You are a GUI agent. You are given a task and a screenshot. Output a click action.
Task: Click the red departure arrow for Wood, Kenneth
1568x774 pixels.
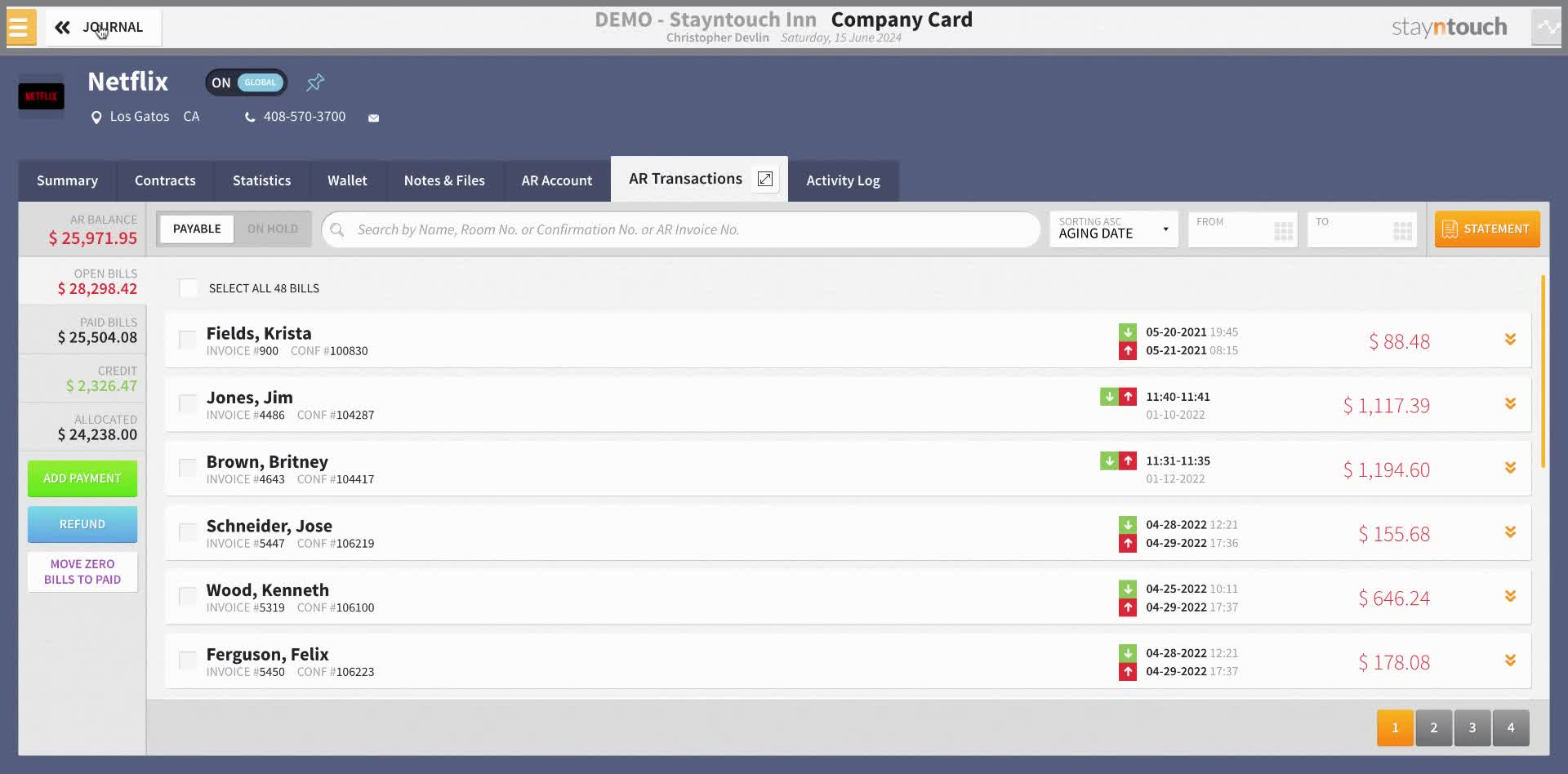[1128, 607]
